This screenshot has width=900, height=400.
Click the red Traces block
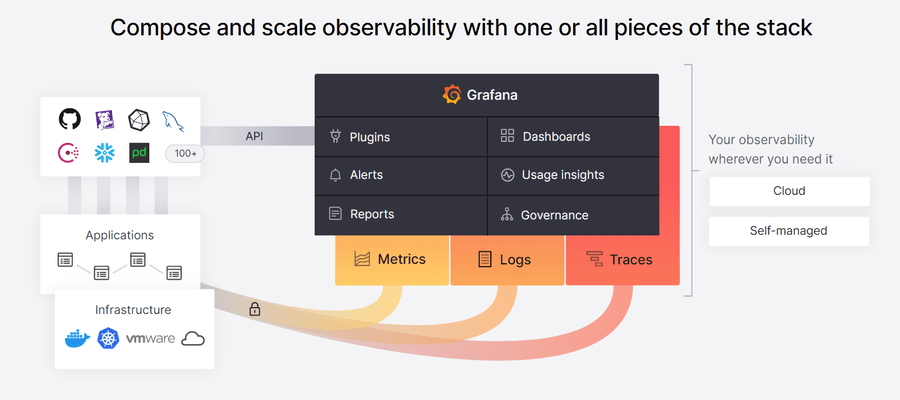point(622,259)
